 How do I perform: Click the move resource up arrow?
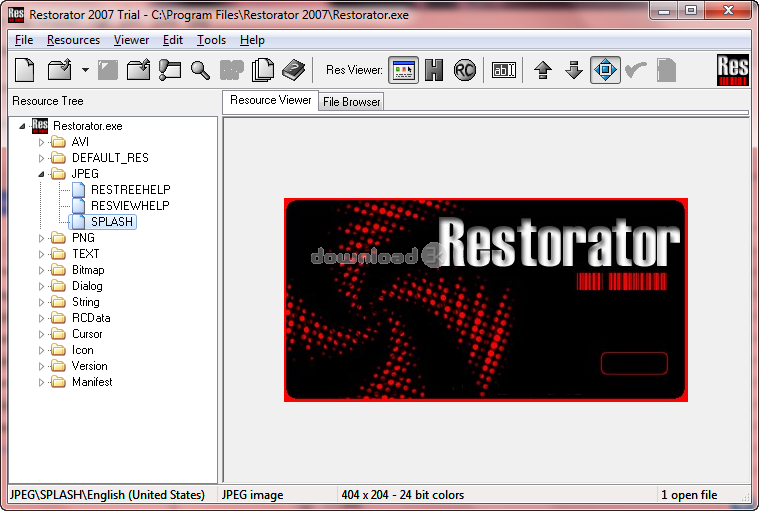(543, 70)
